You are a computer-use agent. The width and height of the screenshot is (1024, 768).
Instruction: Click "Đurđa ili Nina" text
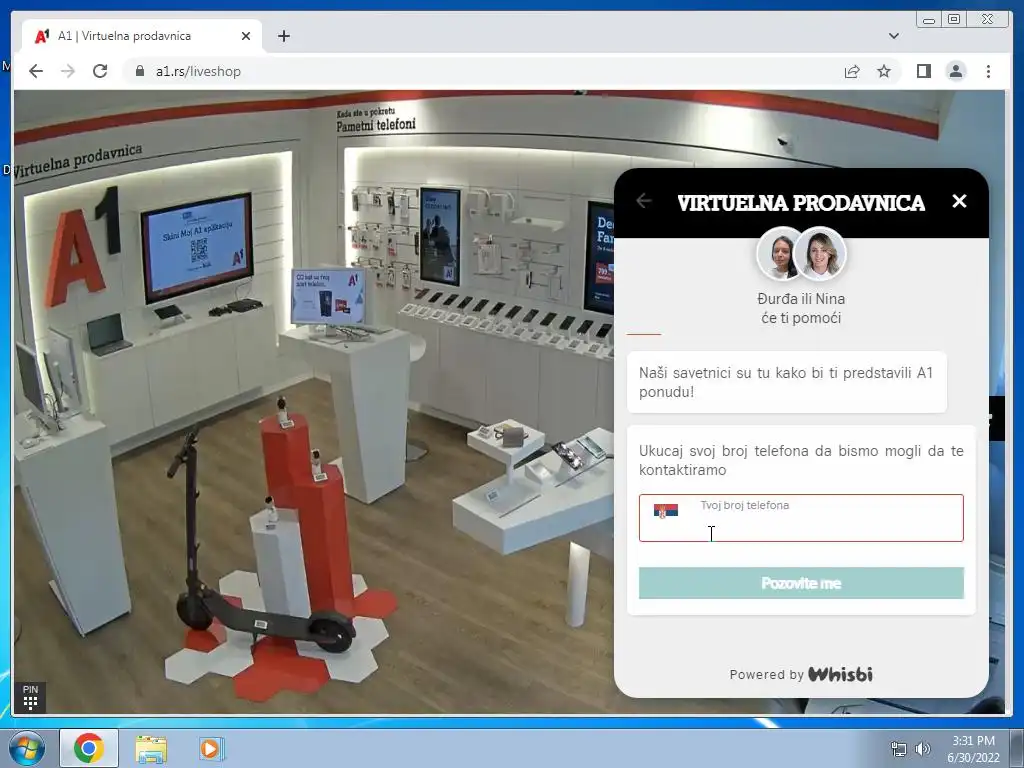[x=801, y=298]
